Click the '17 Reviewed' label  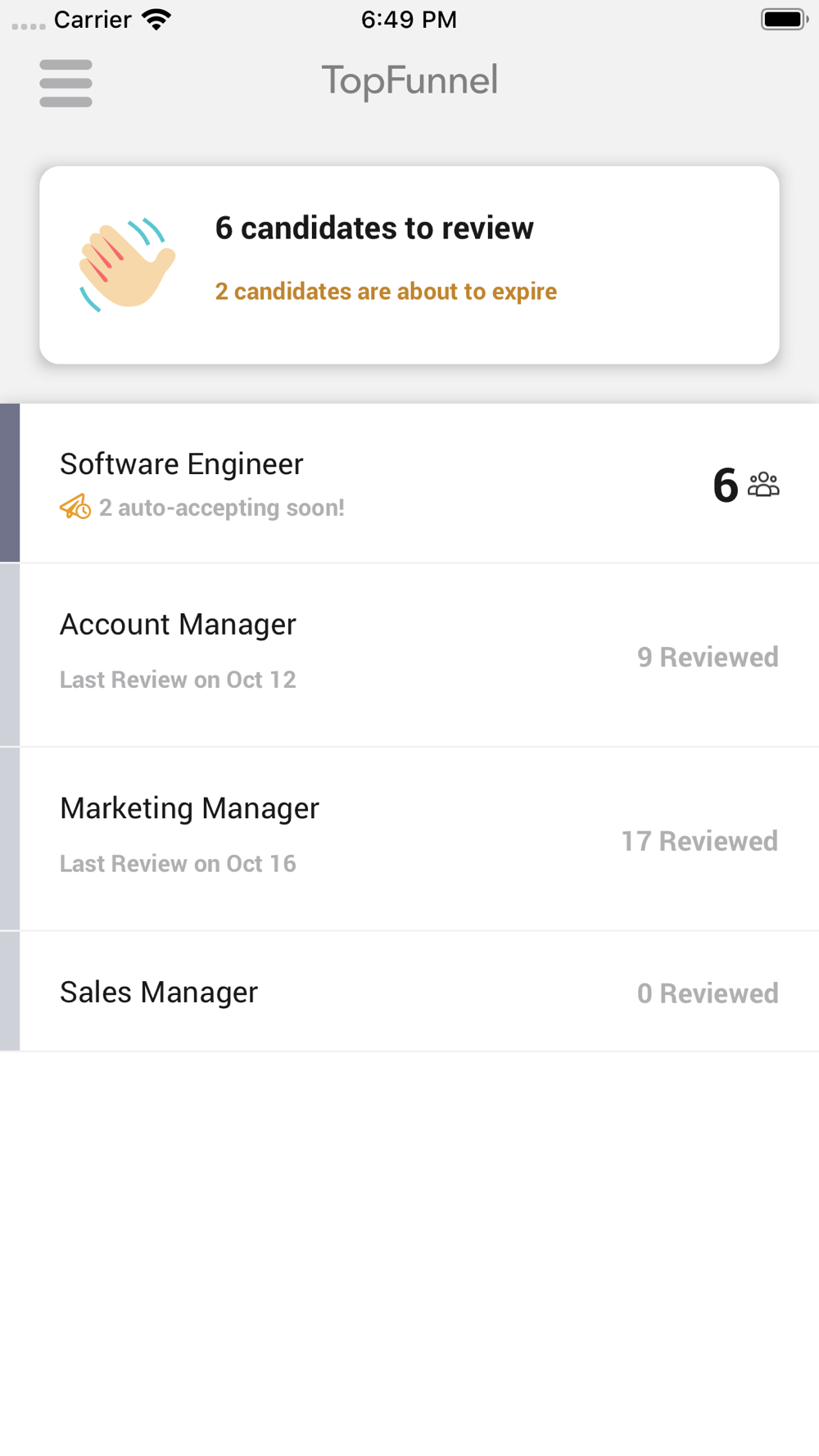[x=699, y=841]
